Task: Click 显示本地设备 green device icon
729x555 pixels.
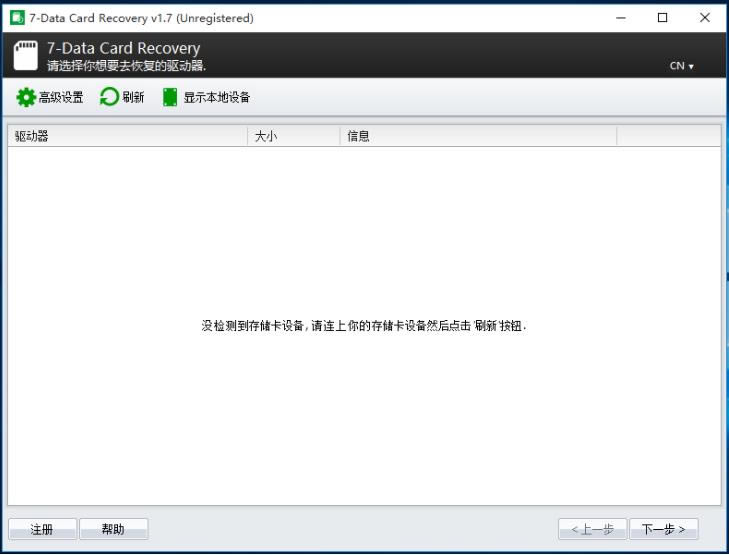Action: click(170, 97)
